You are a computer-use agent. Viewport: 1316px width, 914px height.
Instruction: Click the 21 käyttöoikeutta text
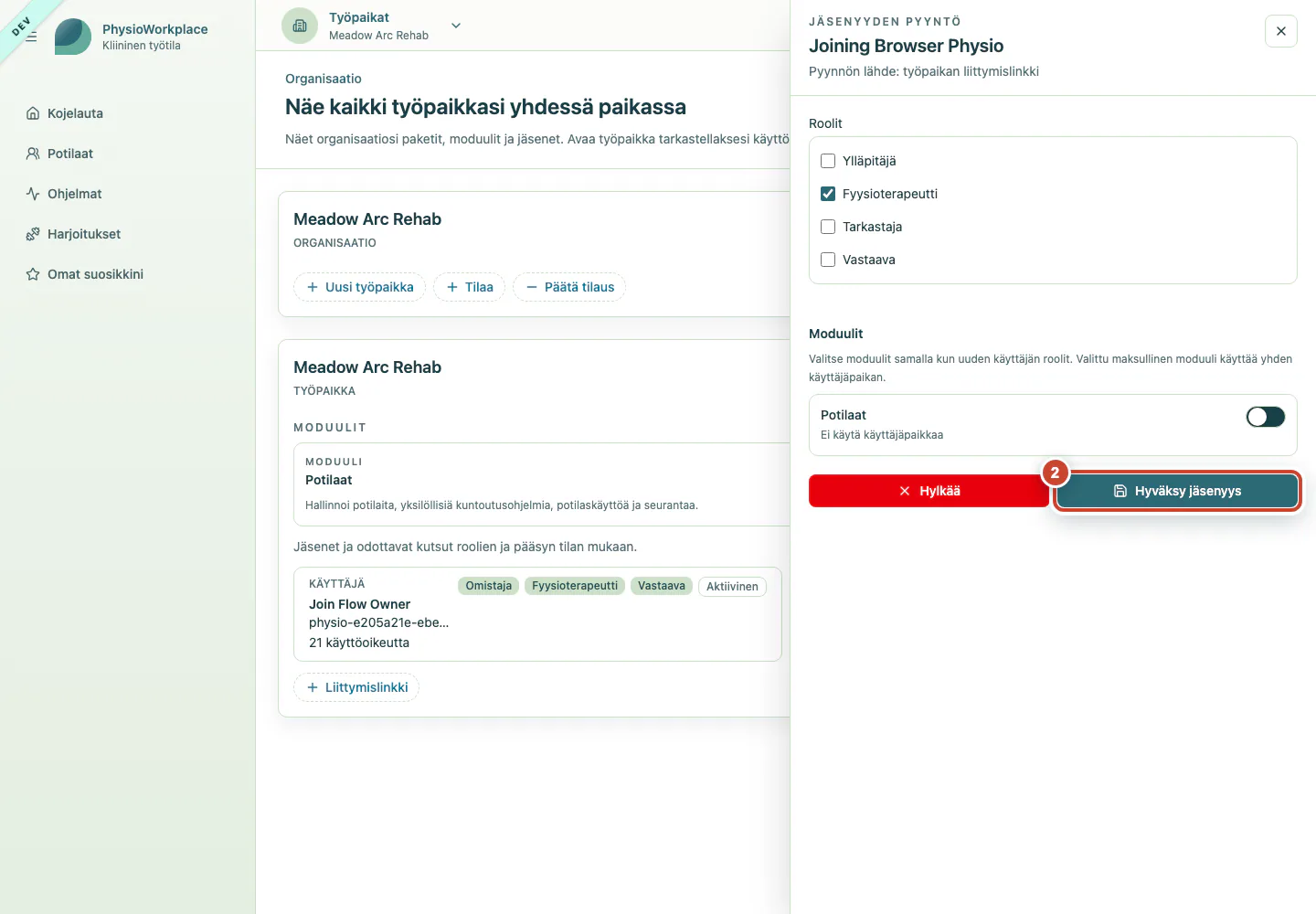coord(359,643)
